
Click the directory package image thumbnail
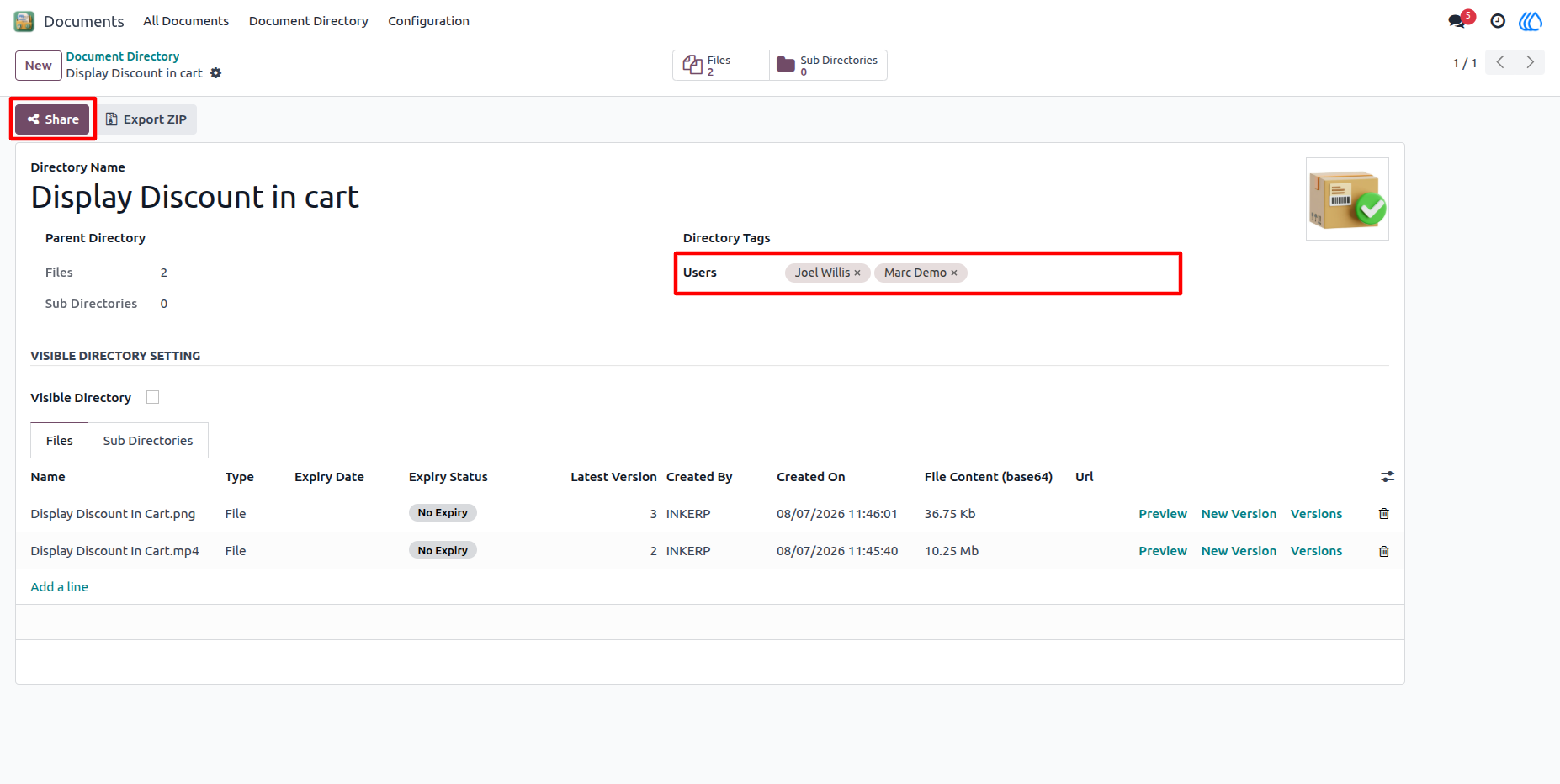pyautogui.click(x=1347, y=199)
